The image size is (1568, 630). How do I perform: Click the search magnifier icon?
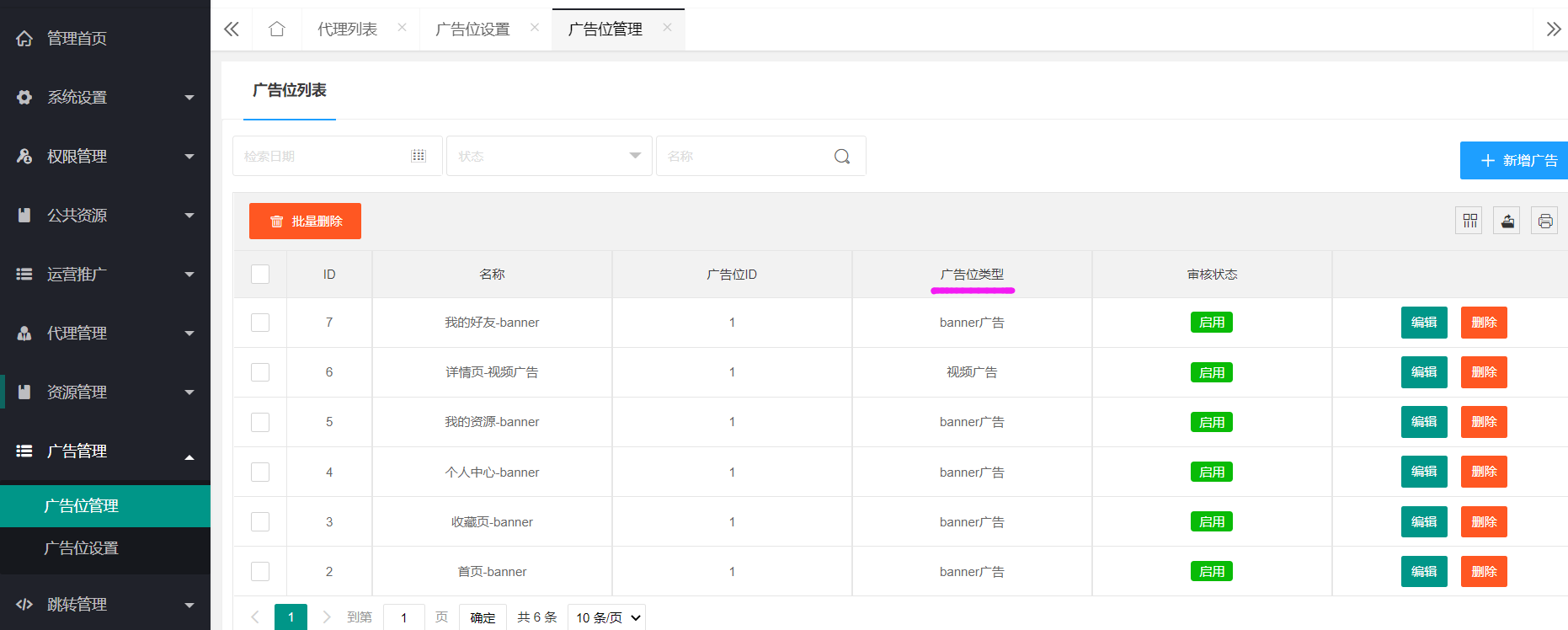point(842,156)
